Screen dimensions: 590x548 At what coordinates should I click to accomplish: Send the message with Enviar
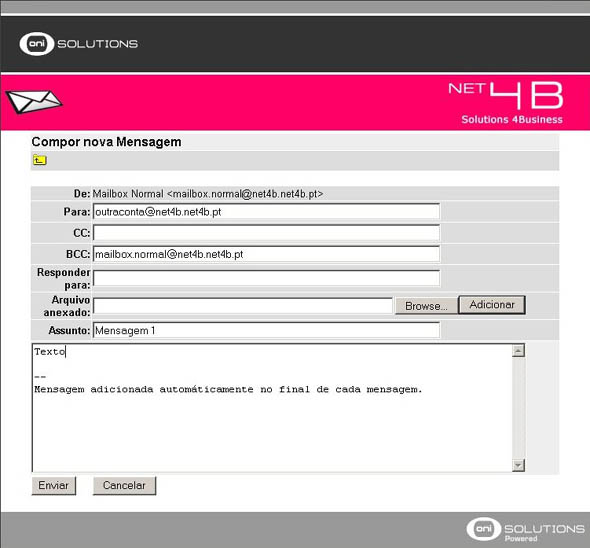[x=54, y=486]
